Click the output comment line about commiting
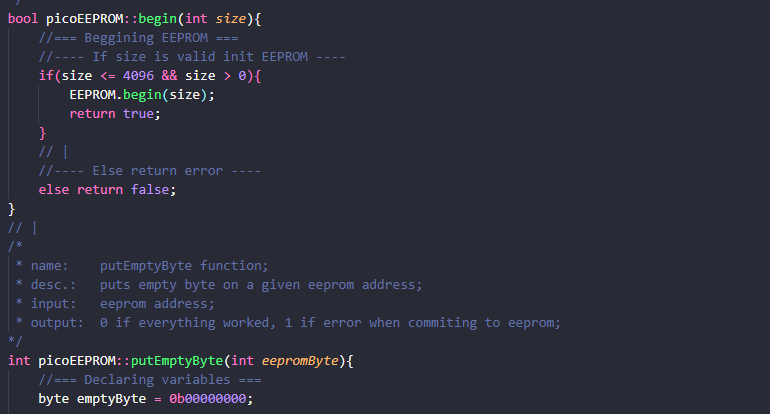 coord(288,323)
